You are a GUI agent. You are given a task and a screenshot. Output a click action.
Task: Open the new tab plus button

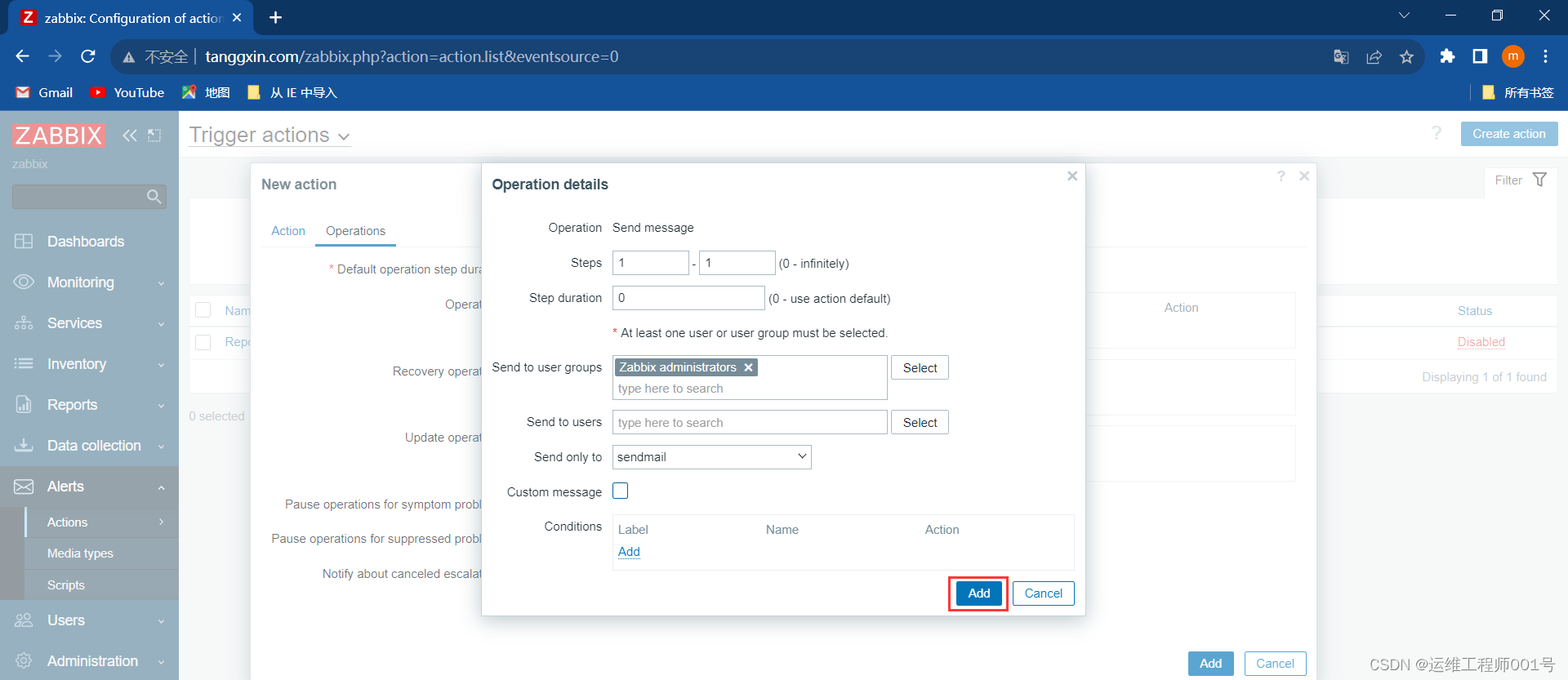pos(276,17)
